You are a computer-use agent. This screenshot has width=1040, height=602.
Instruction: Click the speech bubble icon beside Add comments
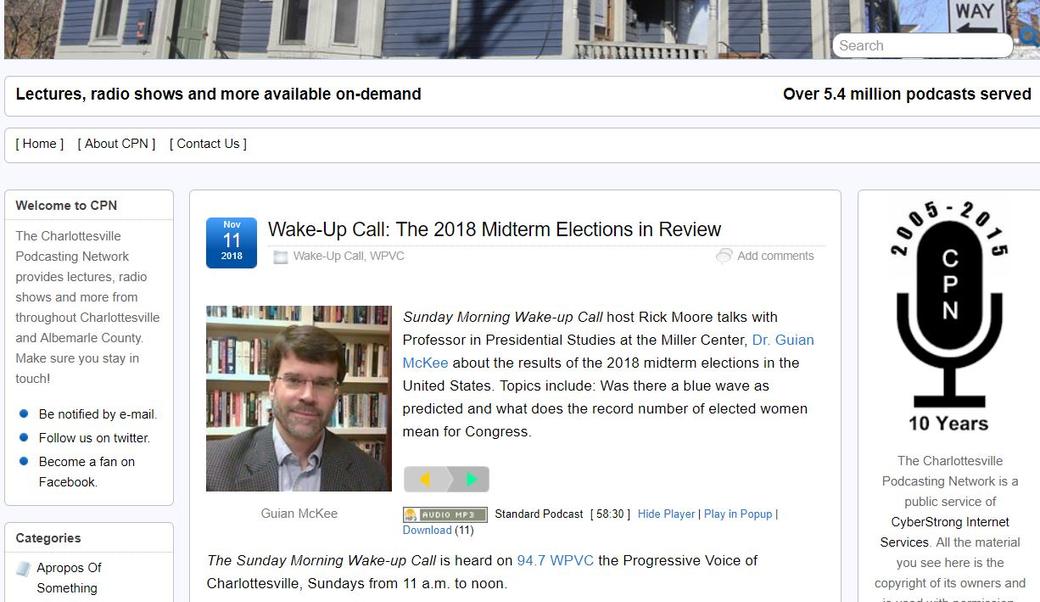click(724, 256)
